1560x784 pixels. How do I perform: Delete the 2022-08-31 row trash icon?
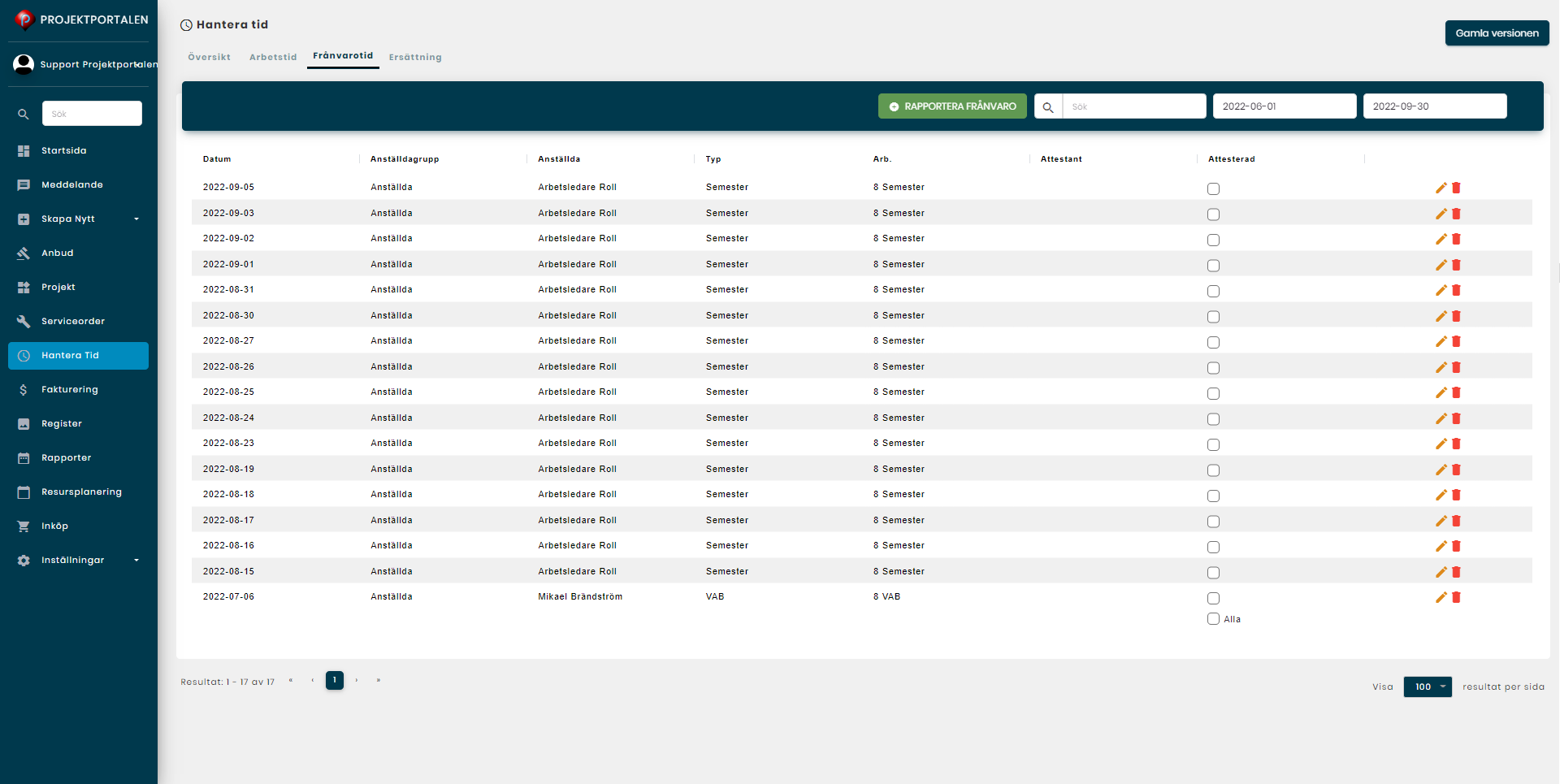click(x=1456, y=290)
